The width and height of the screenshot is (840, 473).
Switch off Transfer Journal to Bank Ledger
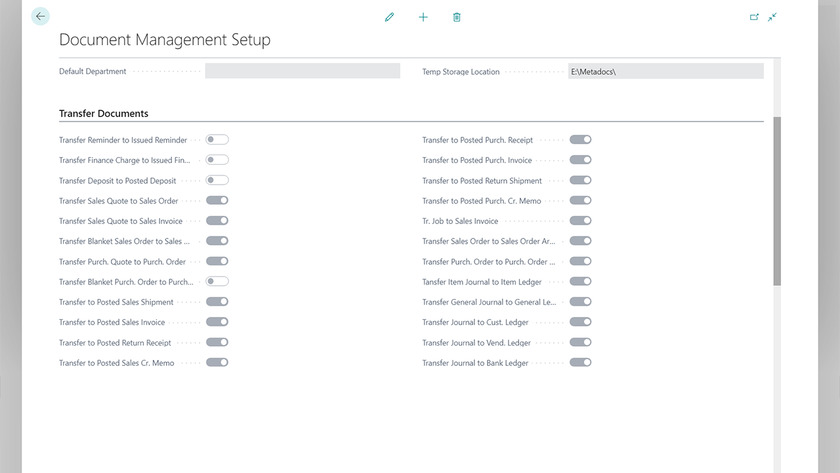pyautogui.click(x=580, y=363)
